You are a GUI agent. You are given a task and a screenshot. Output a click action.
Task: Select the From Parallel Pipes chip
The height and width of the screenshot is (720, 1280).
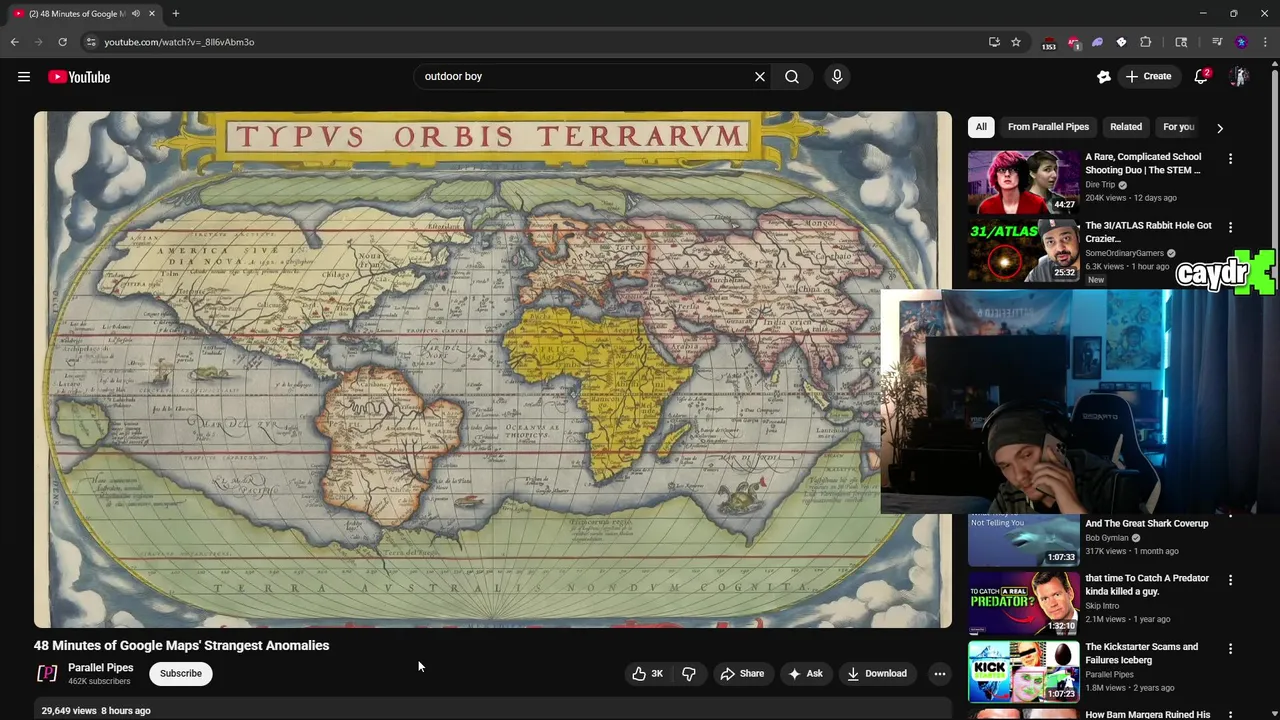coord(1048,127)
